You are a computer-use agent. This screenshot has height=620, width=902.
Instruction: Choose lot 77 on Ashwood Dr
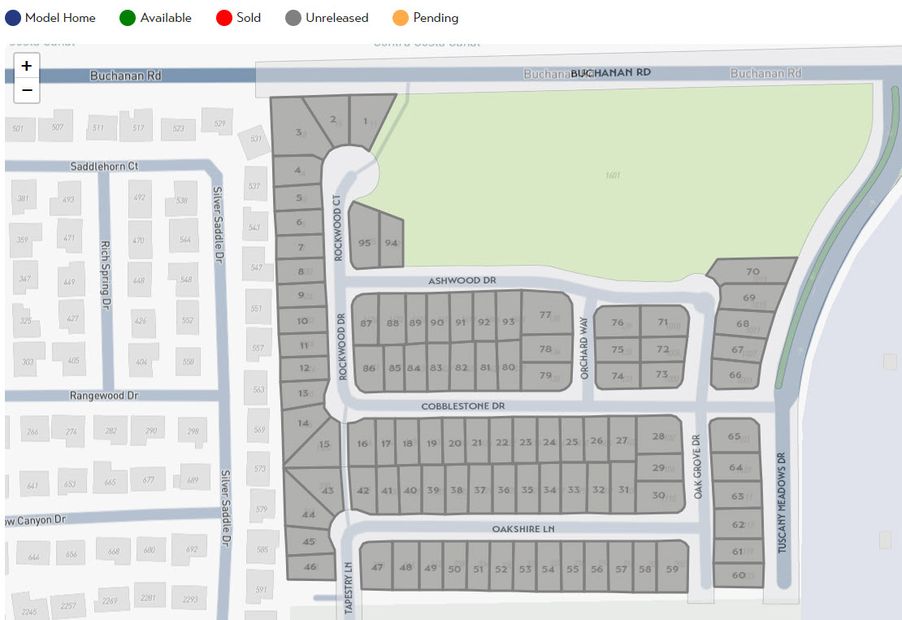pyautogui.click(x=546, y=314)
